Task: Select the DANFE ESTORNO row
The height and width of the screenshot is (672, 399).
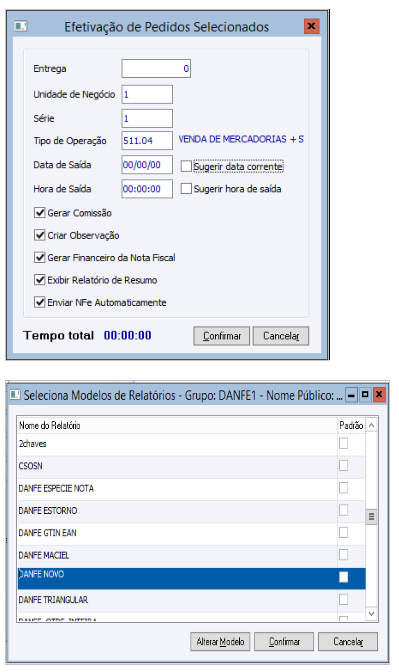Action: pos(192,511)
